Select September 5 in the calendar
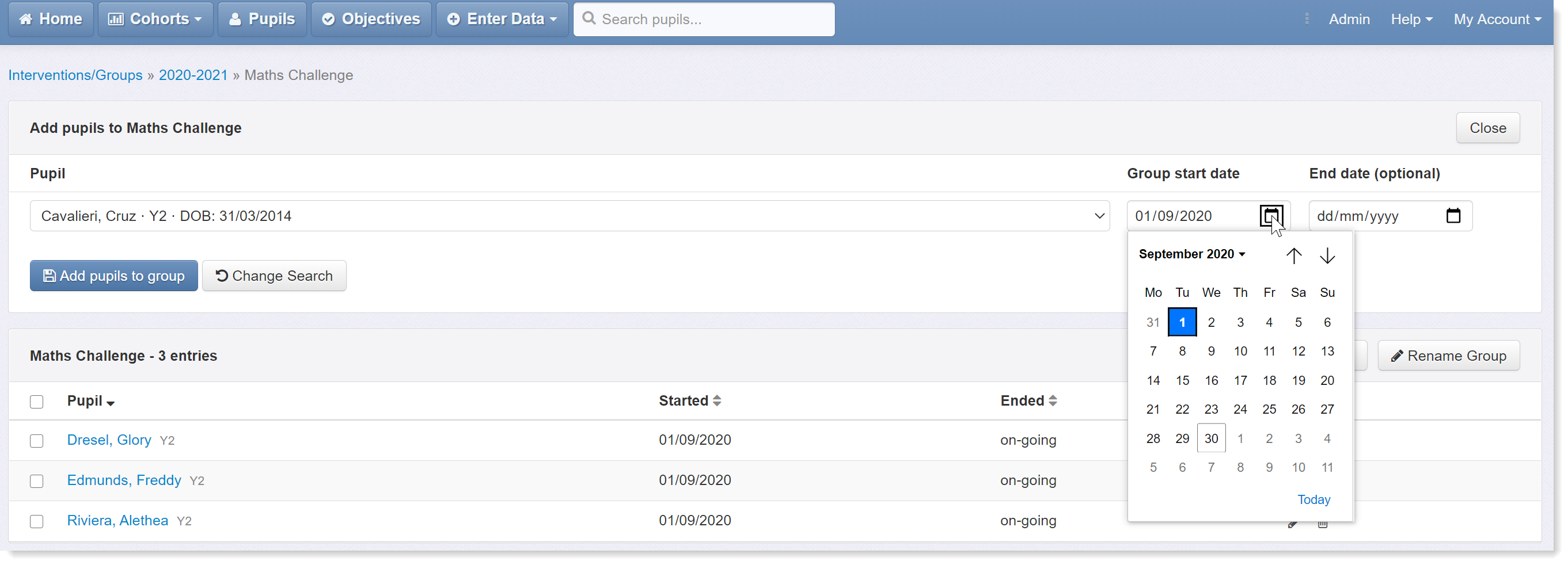This screenshot has height=565, width=1568. pos(1298,322)
